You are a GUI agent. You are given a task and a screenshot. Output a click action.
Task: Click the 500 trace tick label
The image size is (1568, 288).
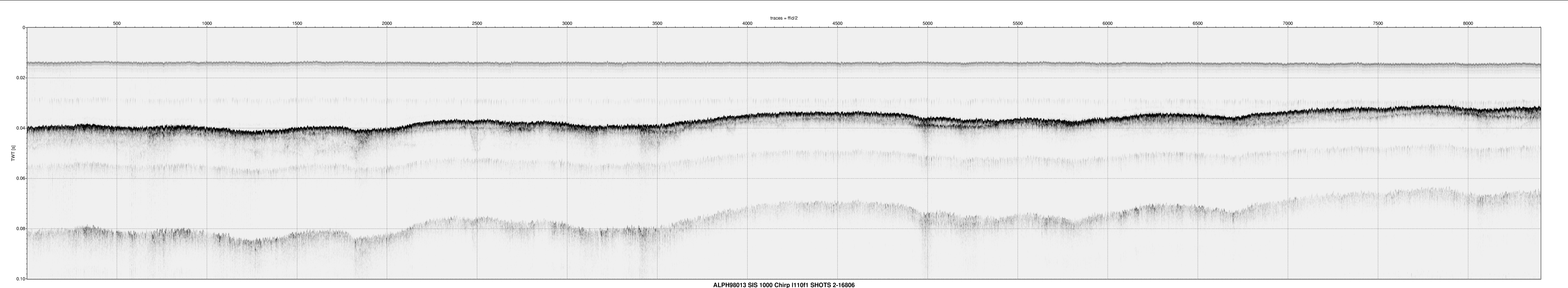click(x=117, y=23)
